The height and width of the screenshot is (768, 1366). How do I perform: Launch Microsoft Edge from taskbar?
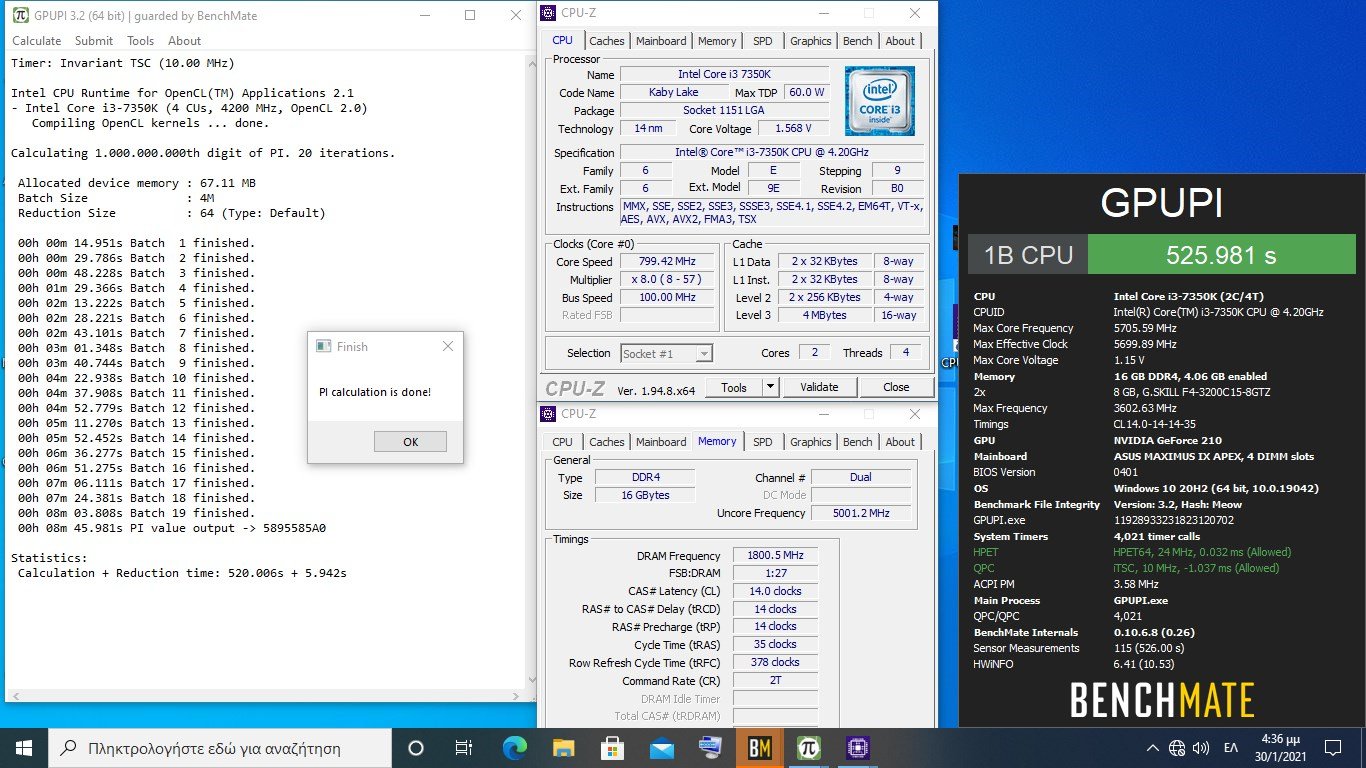[x=514, y=748]
